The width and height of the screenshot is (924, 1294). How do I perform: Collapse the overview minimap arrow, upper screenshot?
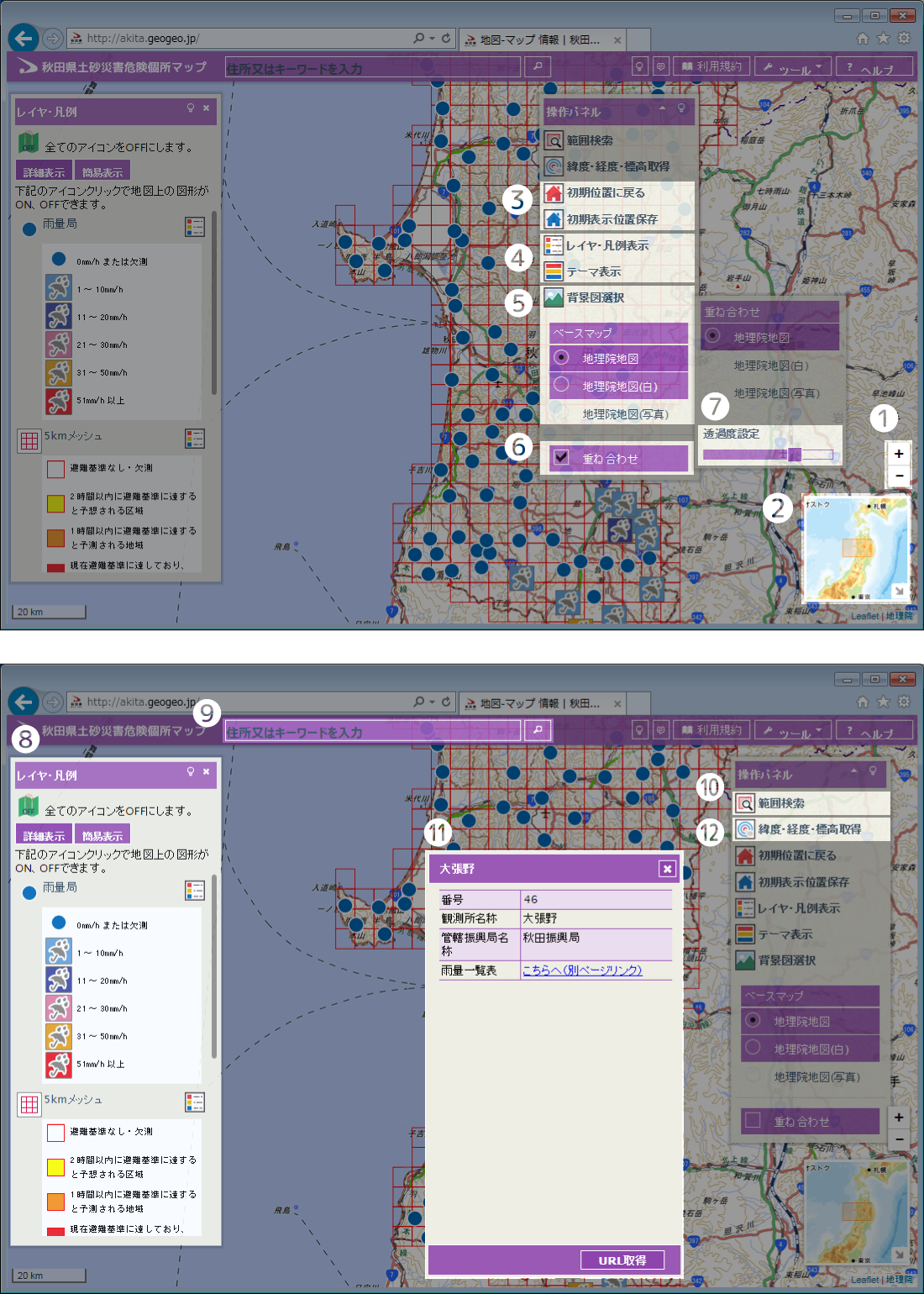pyautogui.click(x=899, y=591)
